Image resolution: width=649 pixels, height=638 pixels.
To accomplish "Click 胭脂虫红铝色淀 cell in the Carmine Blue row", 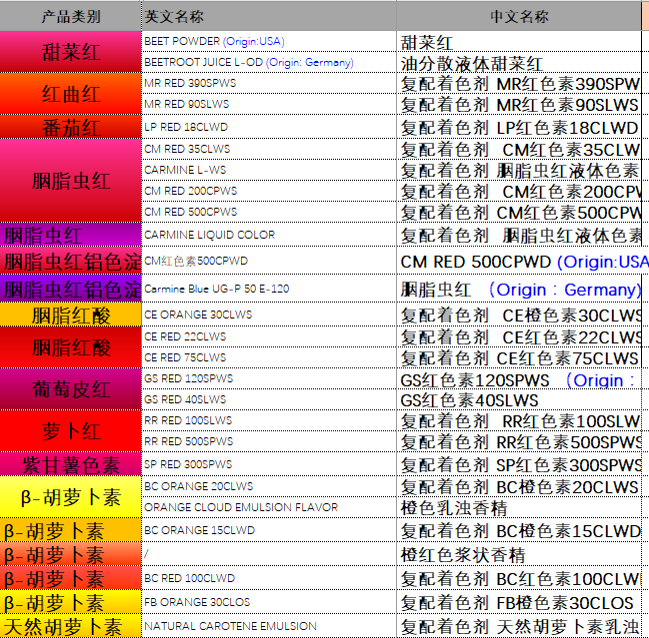I will pyautogui.click(x=70, y=288).
